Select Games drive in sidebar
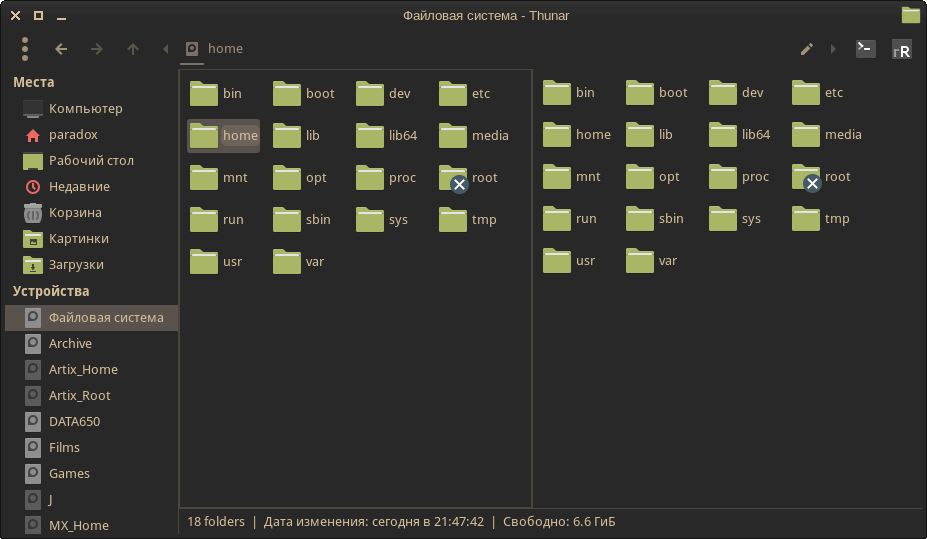This screenshot has width=927, height=539. pos(92,473)
